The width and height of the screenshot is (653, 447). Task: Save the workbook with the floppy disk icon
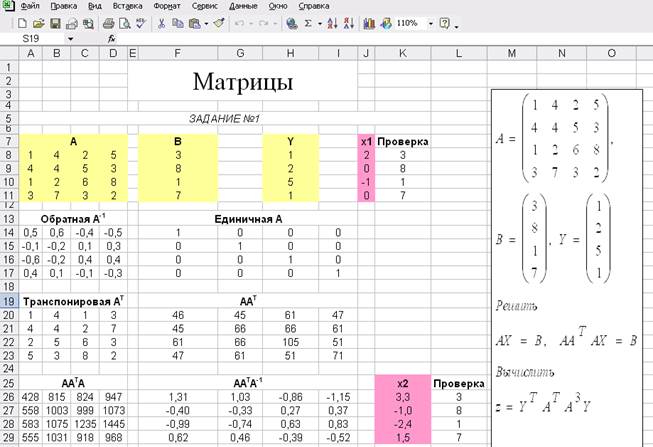click(x=55, y=23)
